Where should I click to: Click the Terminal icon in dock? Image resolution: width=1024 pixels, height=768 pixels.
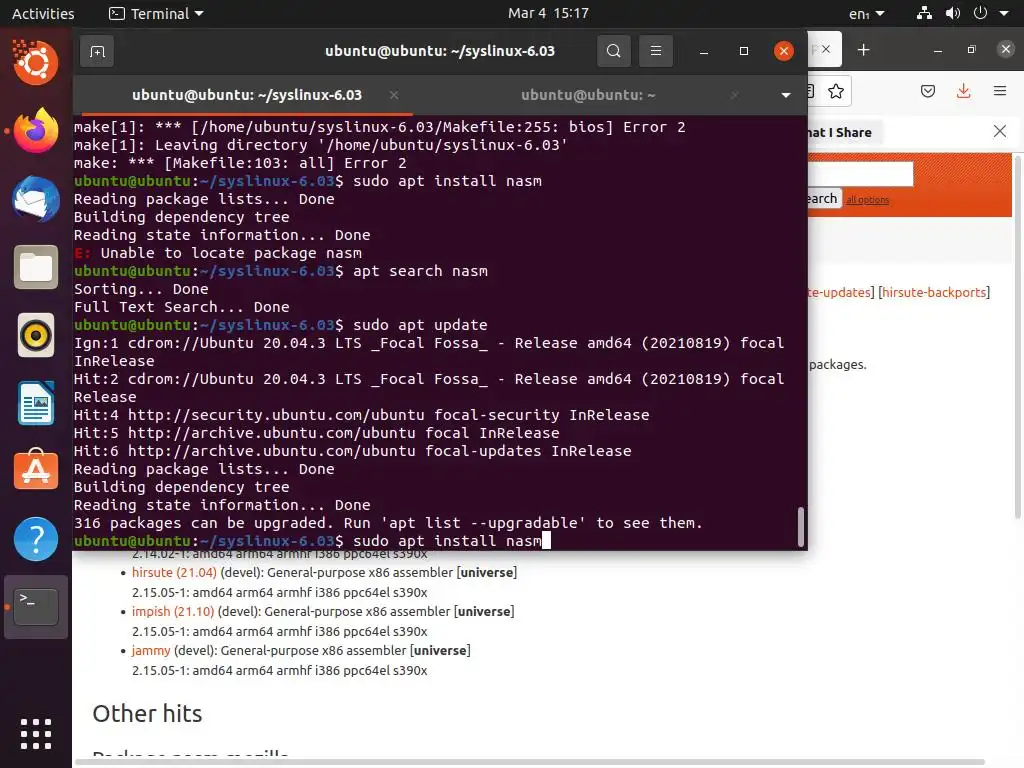coord(36,607)
